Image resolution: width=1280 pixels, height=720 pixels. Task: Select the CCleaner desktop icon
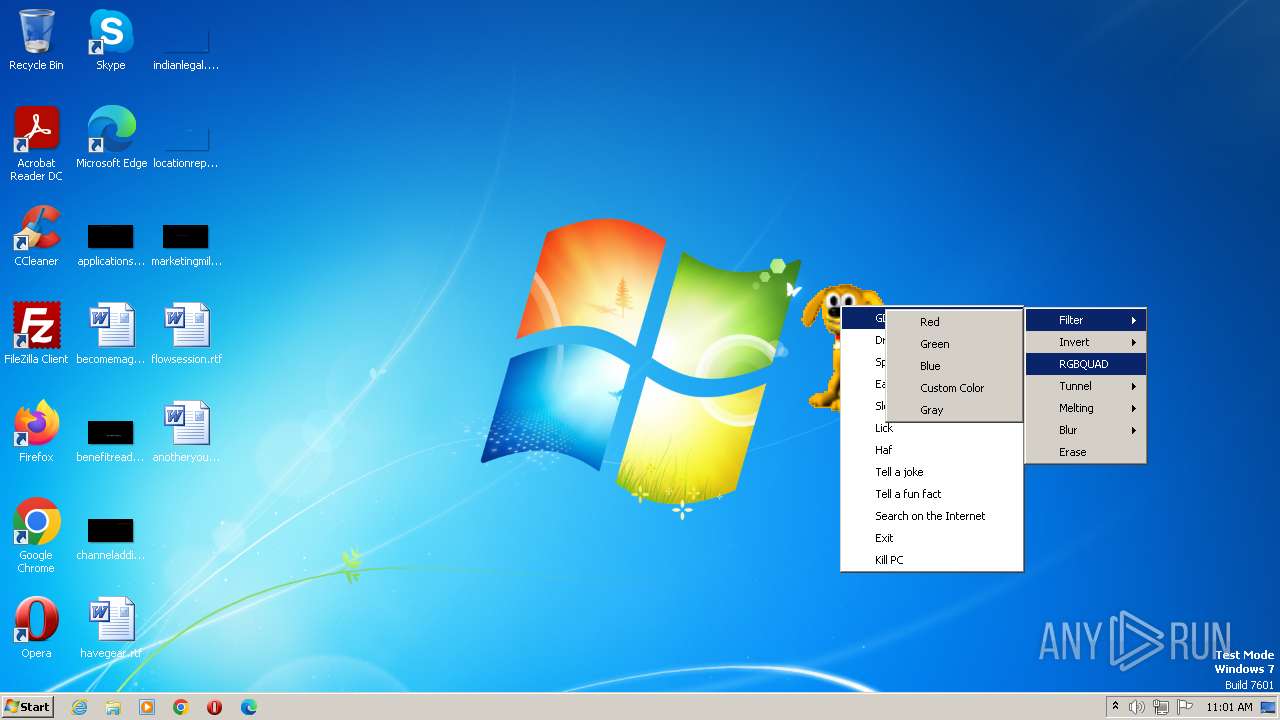tap(36, 236)
